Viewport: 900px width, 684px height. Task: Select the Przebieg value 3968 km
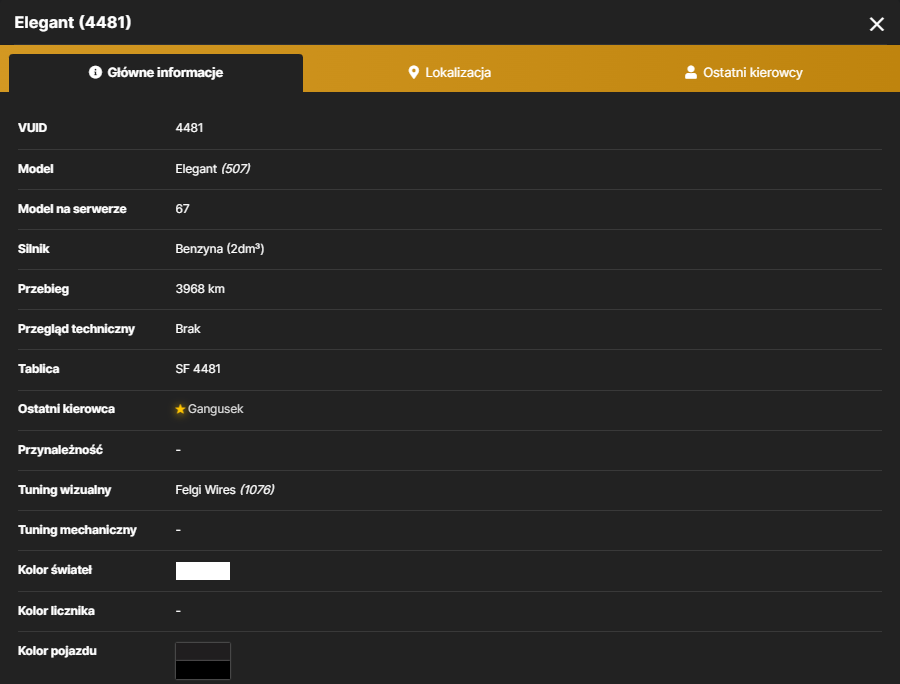pos(200,289)
